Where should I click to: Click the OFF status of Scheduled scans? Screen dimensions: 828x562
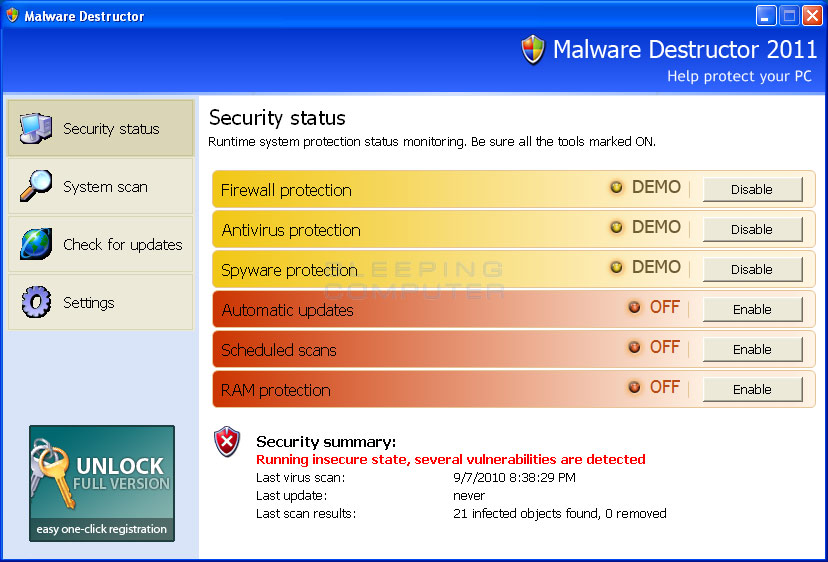click(664, 347)
